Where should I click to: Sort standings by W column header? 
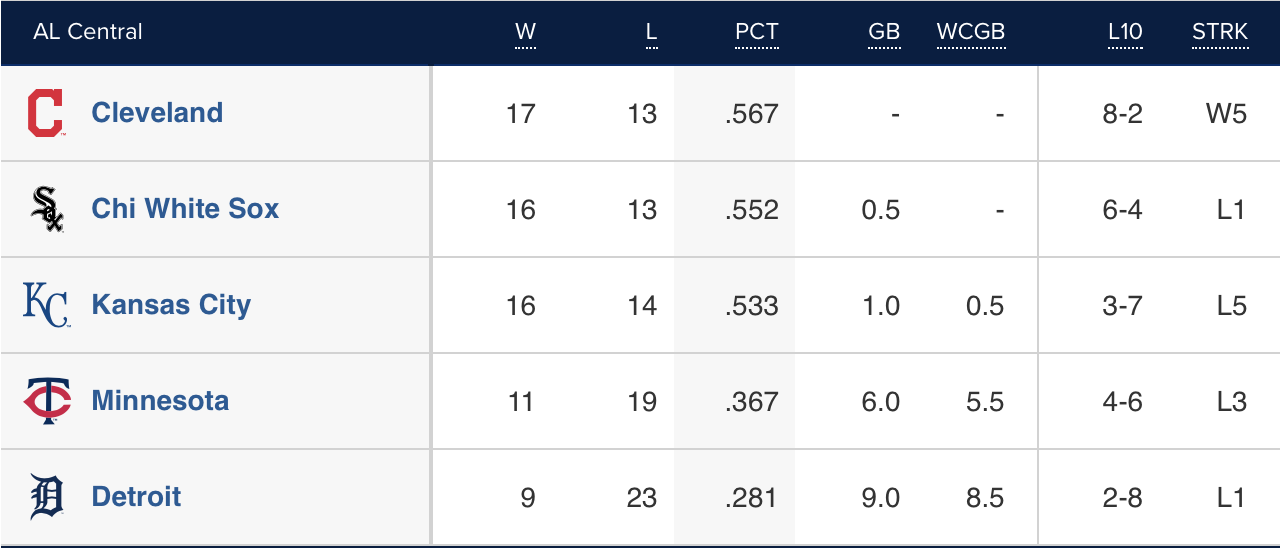point(525,32)
